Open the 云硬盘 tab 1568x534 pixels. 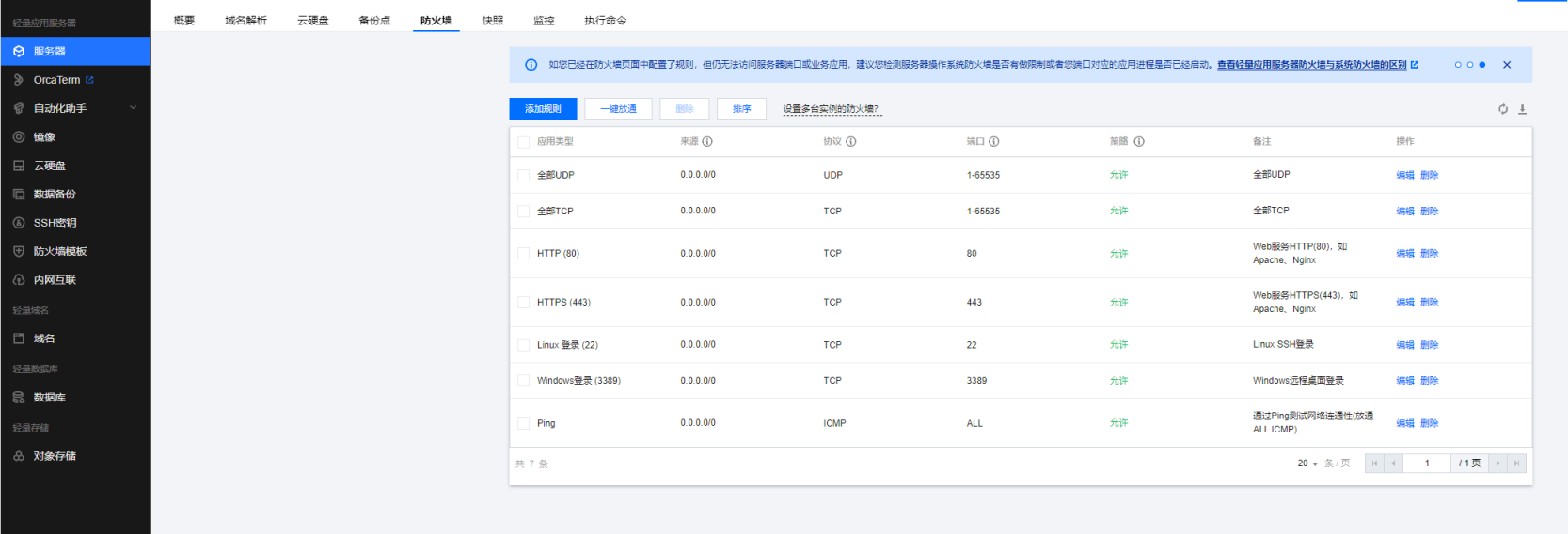[313, 20]
